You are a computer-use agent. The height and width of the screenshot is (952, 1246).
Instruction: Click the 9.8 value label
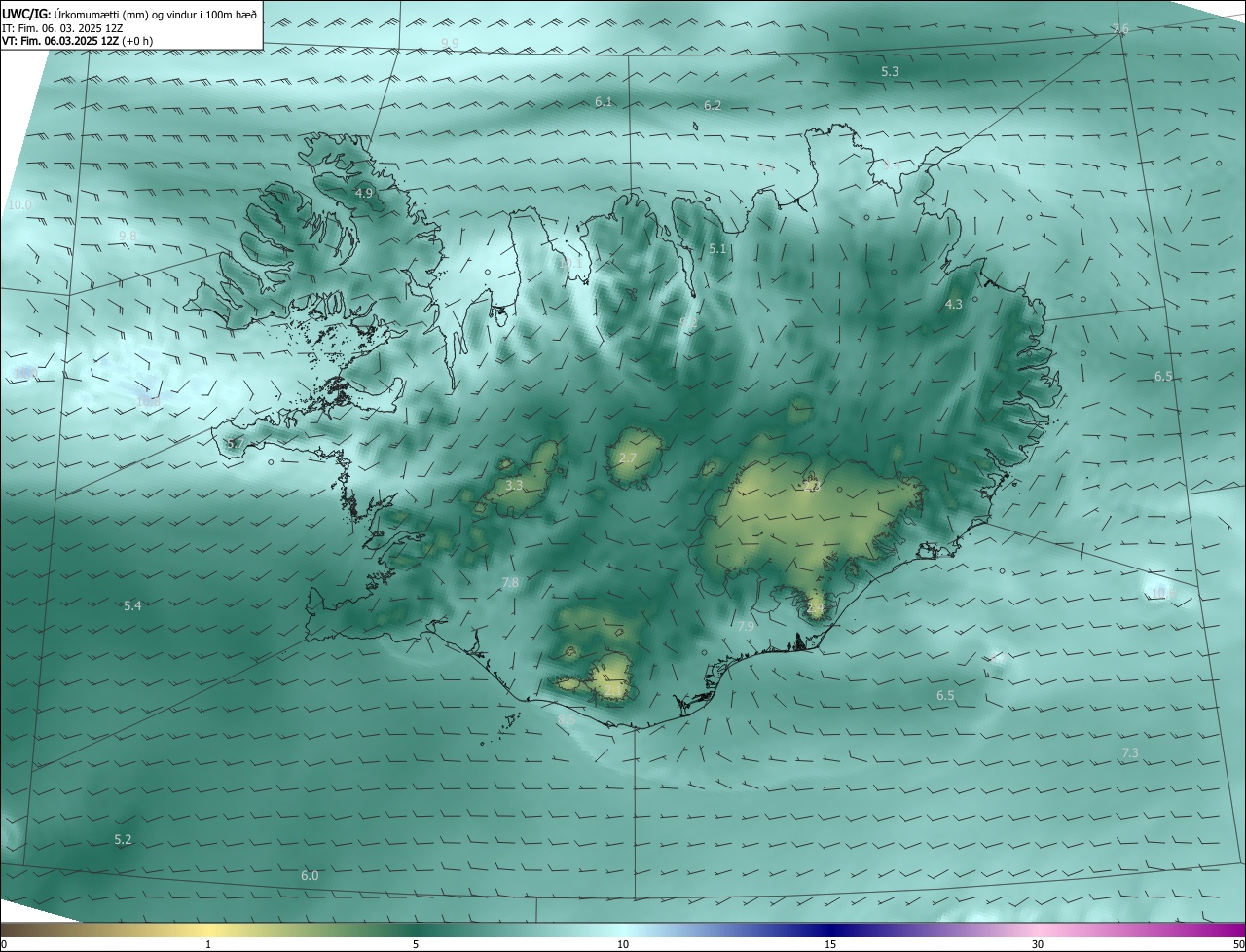point(128,237)
